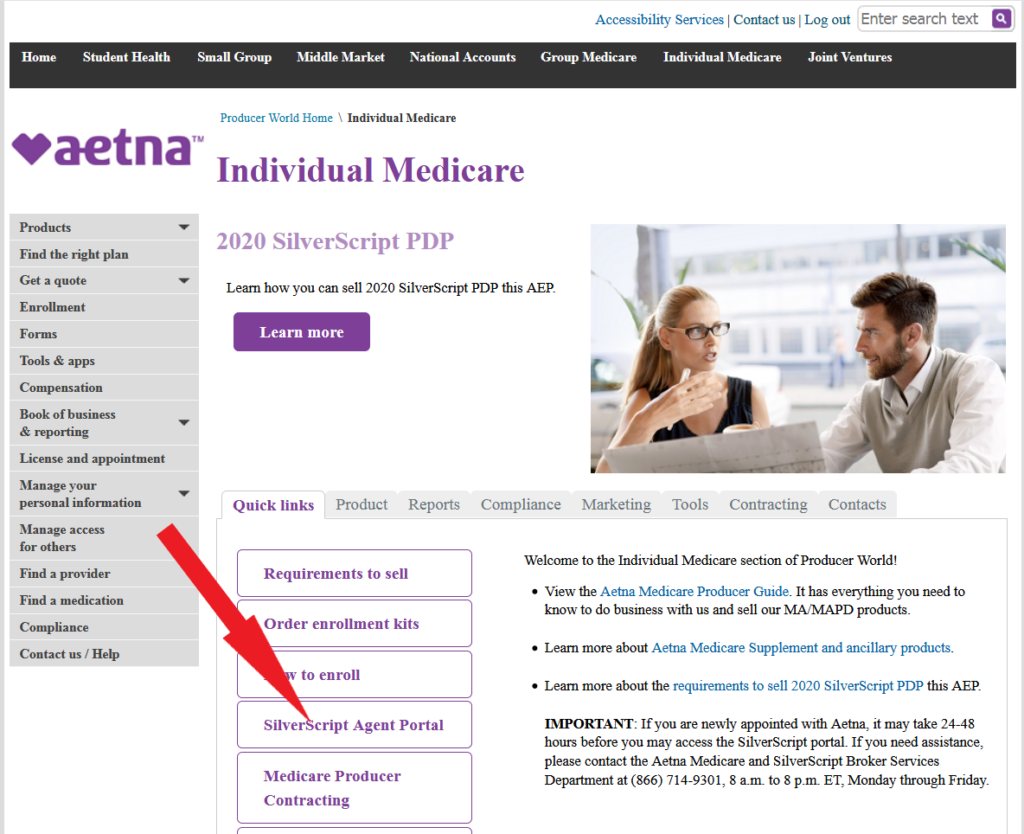Expand the Products sidebar menu arrow
This screenshot has height=834, width=1024.
pos(184,228)
